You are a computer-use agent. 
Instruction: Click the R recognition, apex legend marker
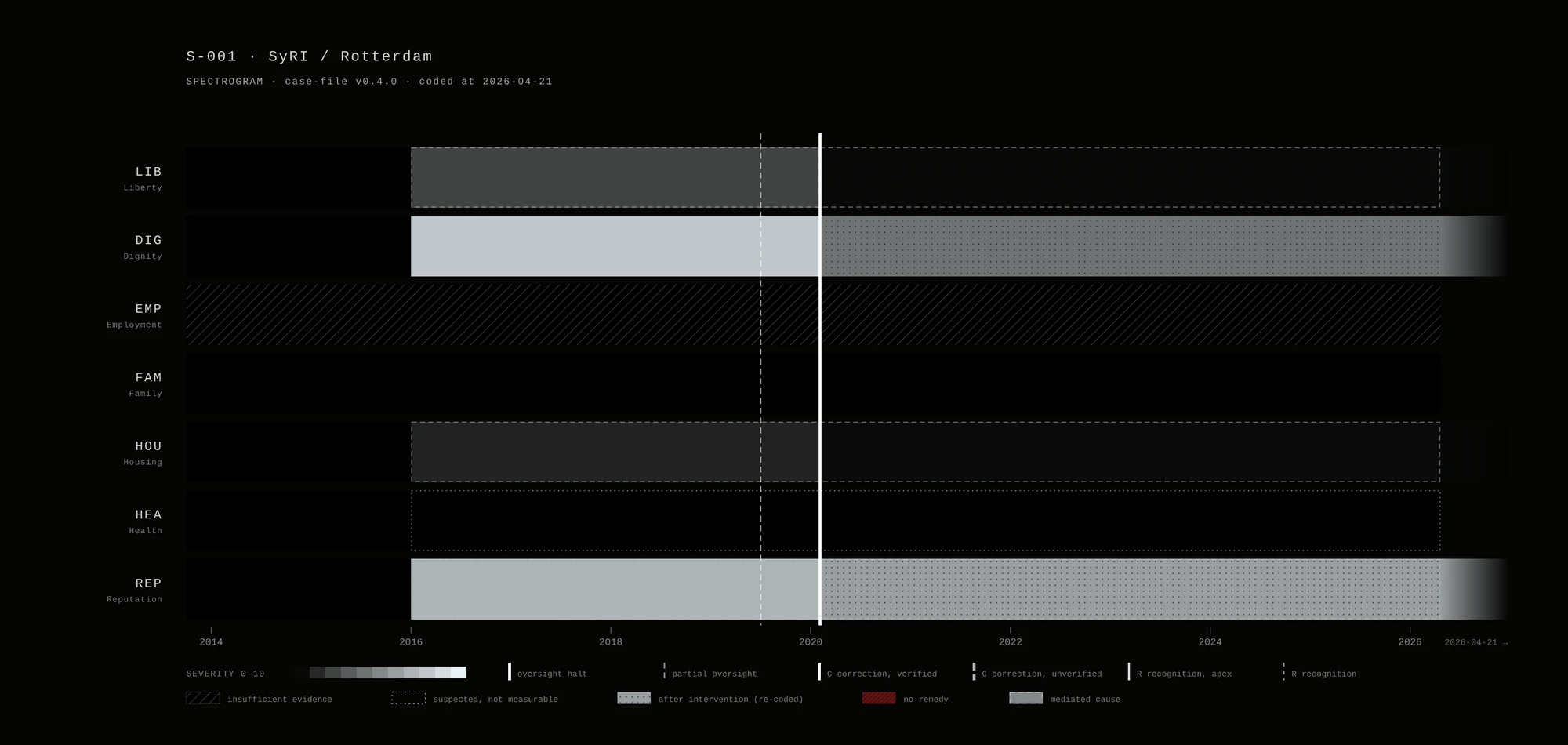pyautogui.click(x=1129, y=671)
